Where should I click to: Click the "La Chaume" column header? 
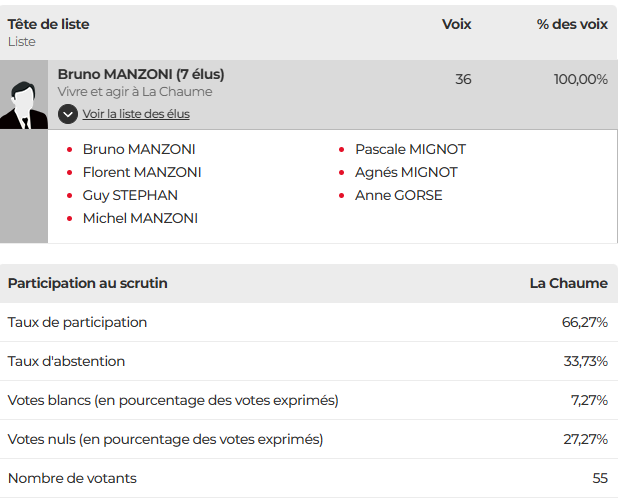[x=568, y=283]
